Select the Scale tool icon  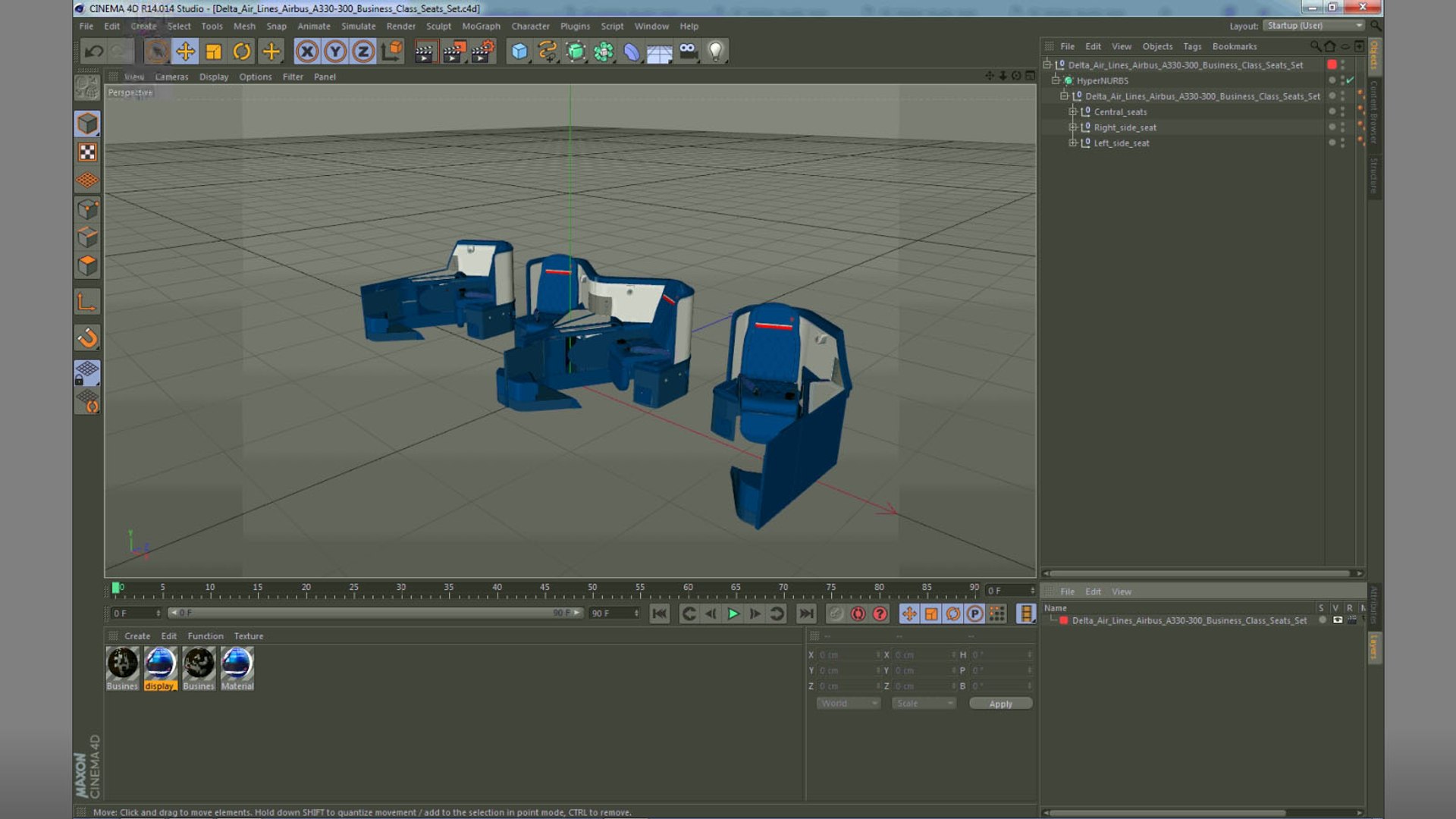(214, 52)
